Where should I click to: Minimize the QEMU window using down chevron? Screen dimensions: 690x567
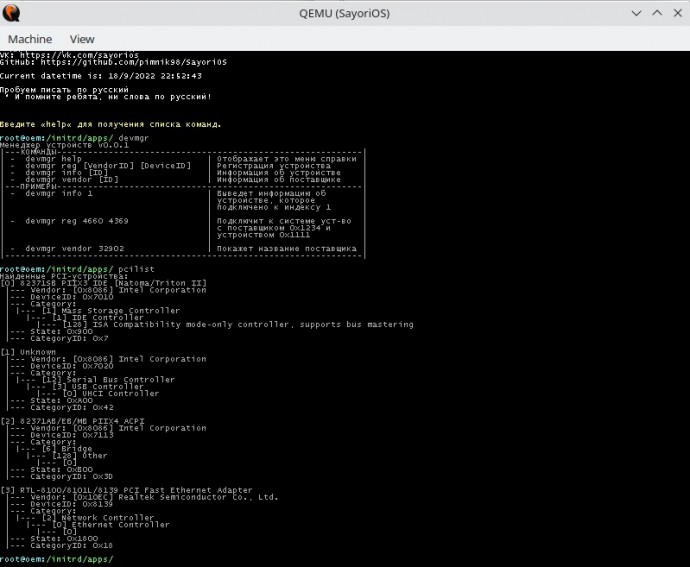(636, 13)
